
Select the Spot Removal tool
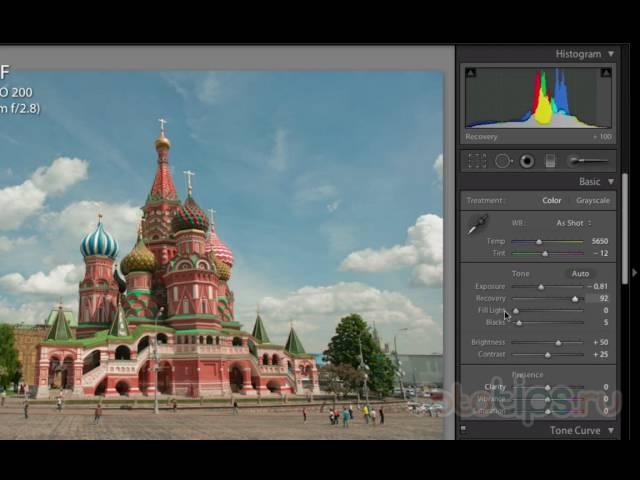pyautogui.click(x=504, y=161)
